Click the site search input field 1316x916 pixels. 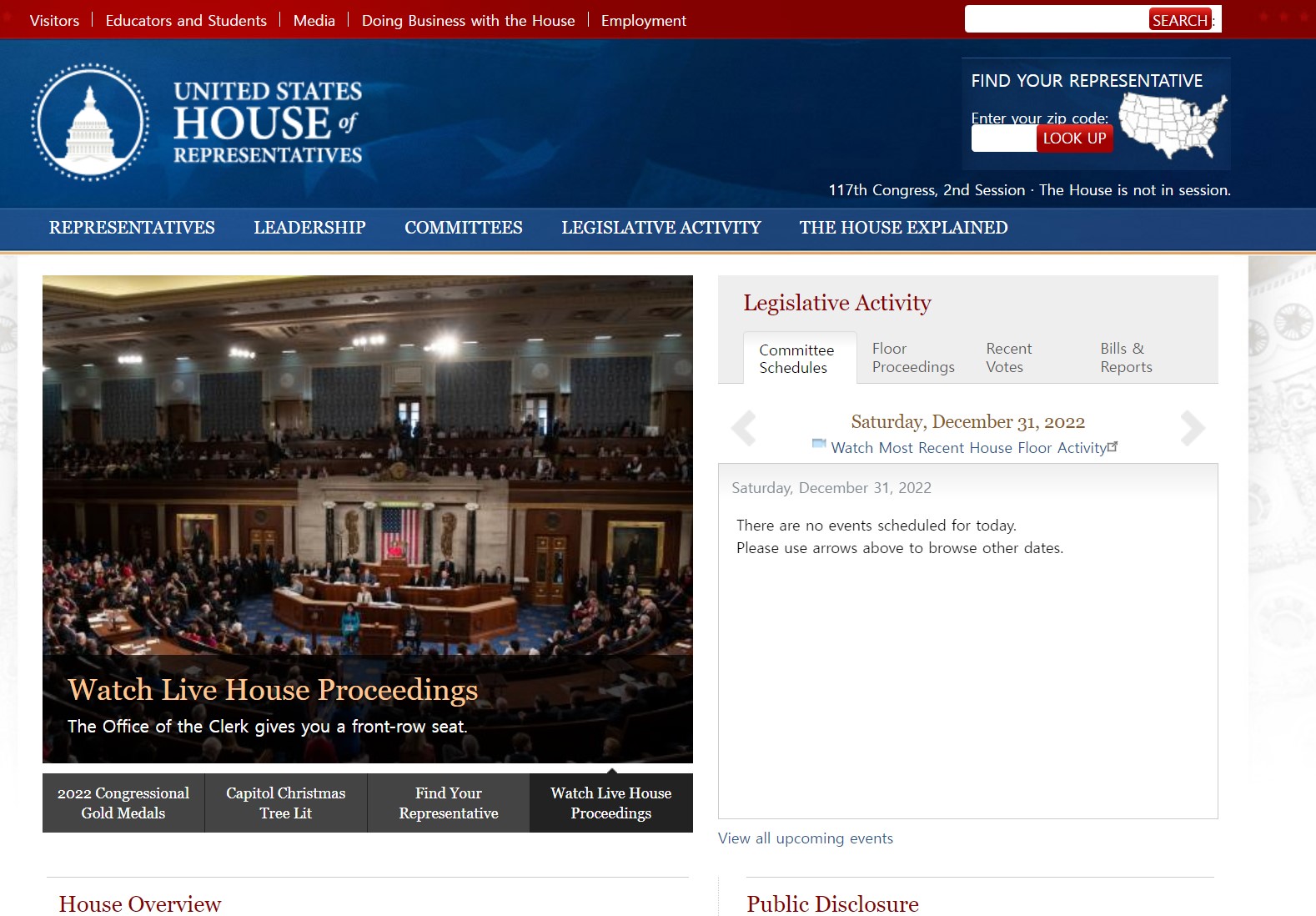click(x=1056, y=19)
